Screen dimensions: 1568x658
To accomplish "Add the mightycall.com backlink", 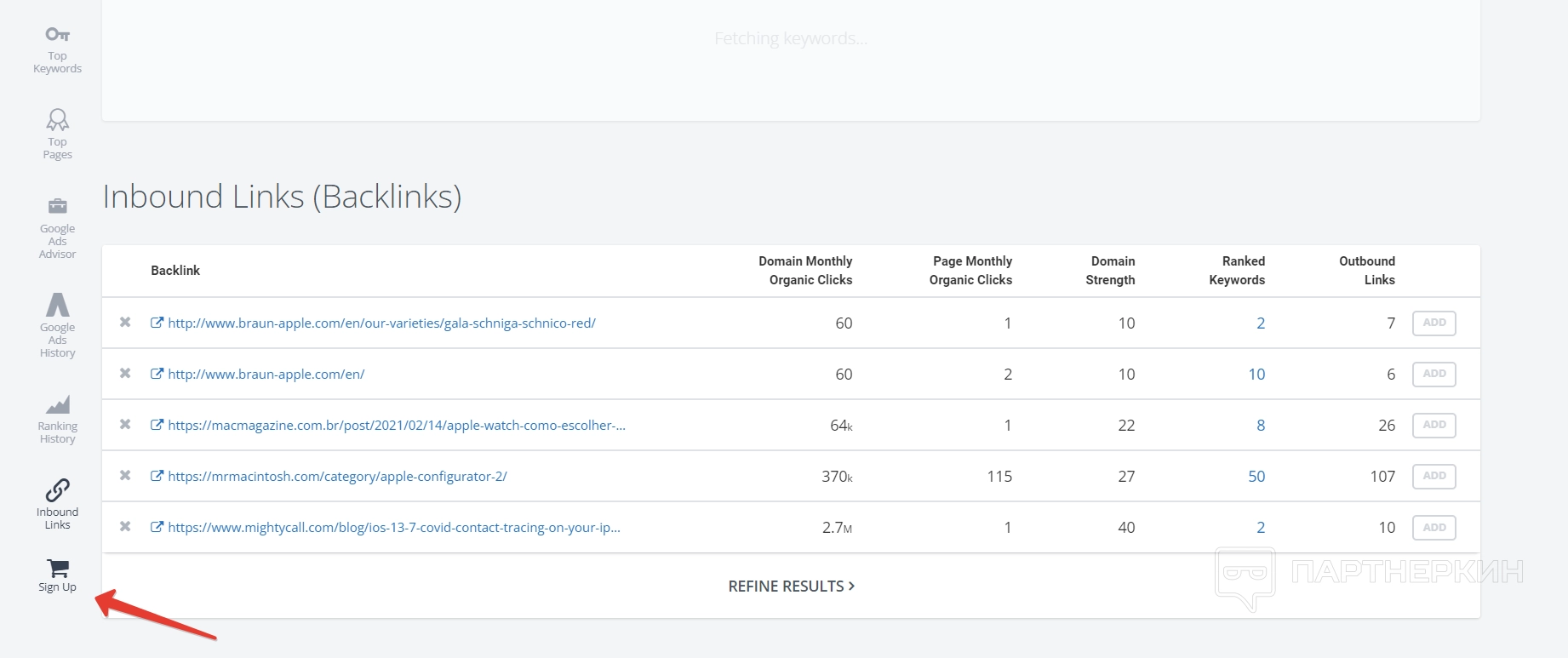I will coord(1434,528).
